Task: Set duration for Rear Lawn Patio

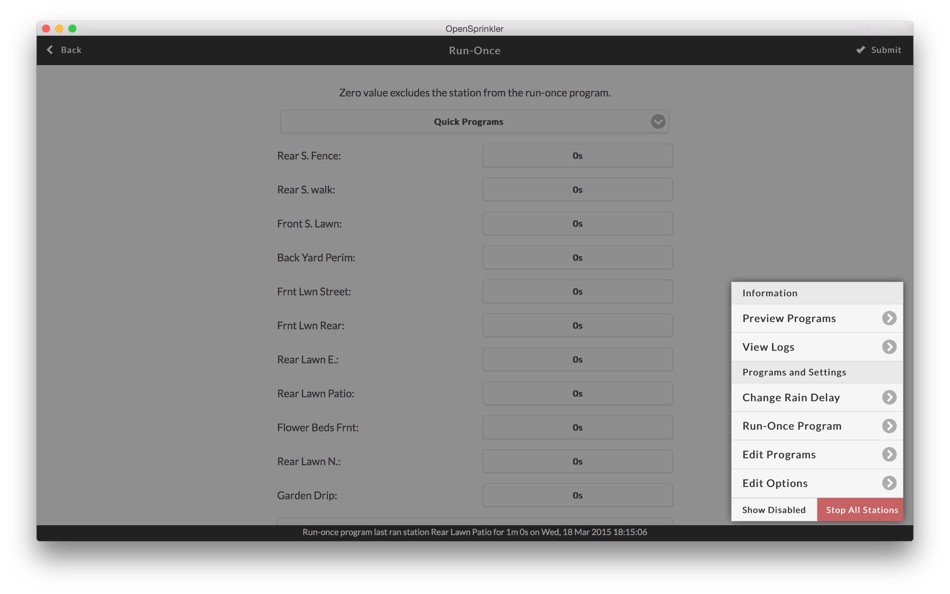Action: point(577,393)
